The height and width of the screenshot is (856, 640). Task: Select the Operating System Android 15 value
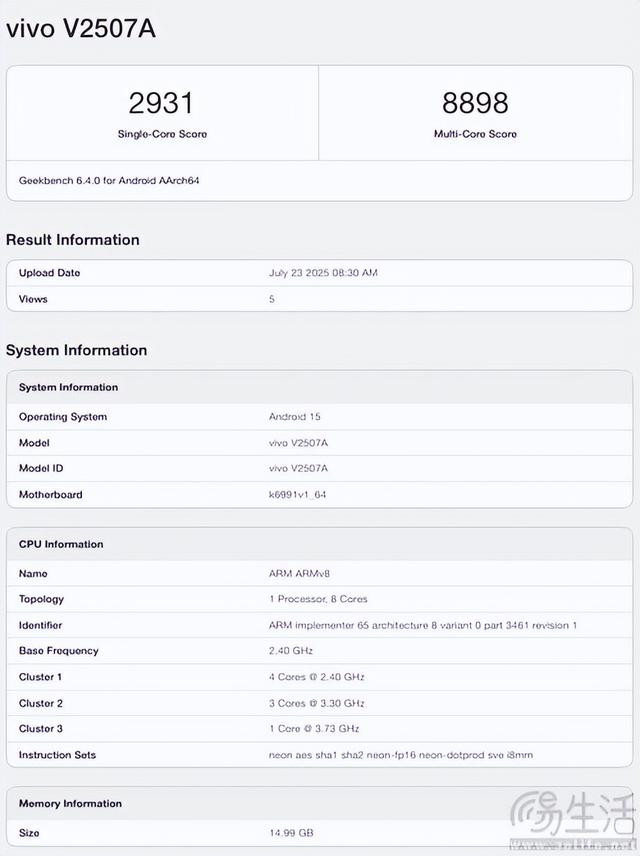294,417
